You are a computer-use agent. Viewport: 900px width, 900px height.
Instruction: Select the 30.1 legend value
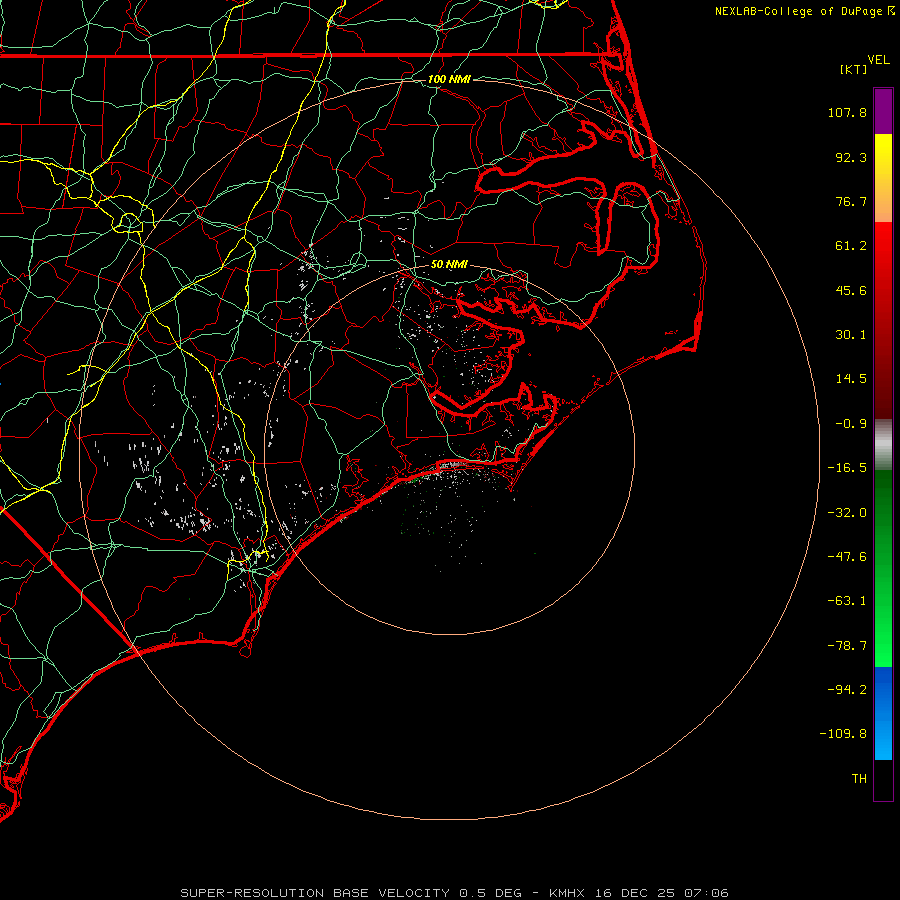click(851, 335)
